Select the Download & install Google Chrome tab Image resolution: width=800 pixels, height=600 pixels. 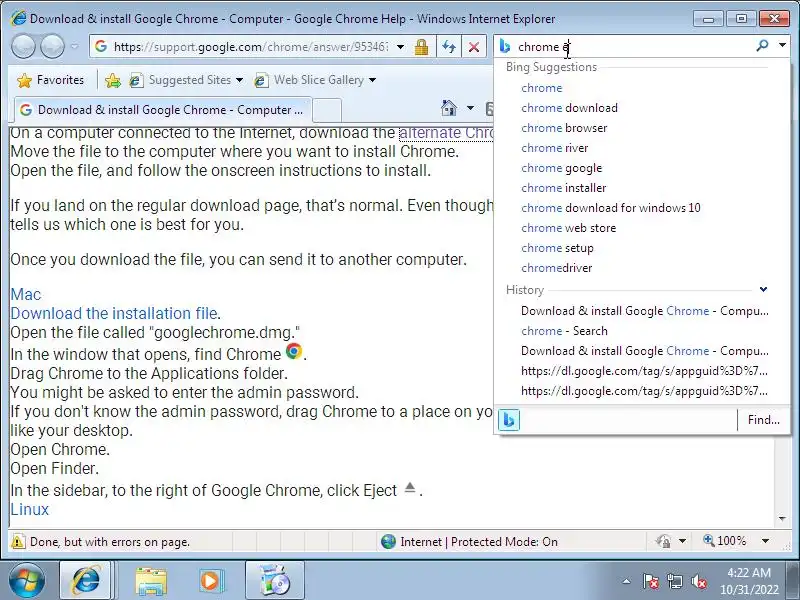pyautogui.click(x=163, y=110)
